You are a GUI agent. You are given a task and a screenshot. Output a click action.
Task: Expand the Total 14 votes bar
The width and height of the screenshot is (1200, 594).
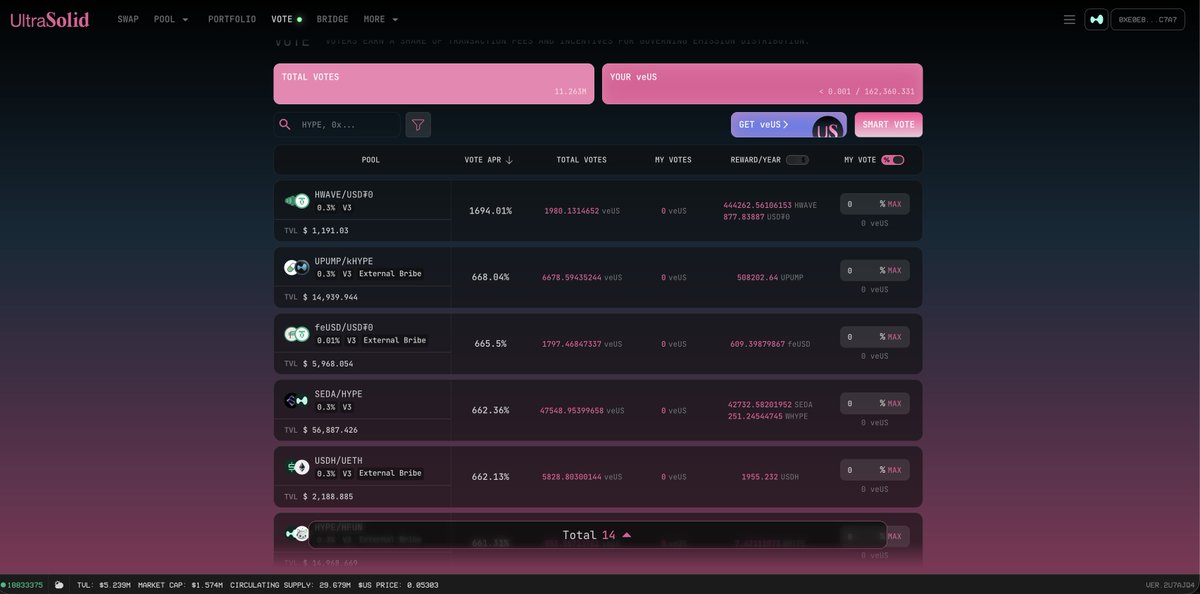[x=597, y=535]
